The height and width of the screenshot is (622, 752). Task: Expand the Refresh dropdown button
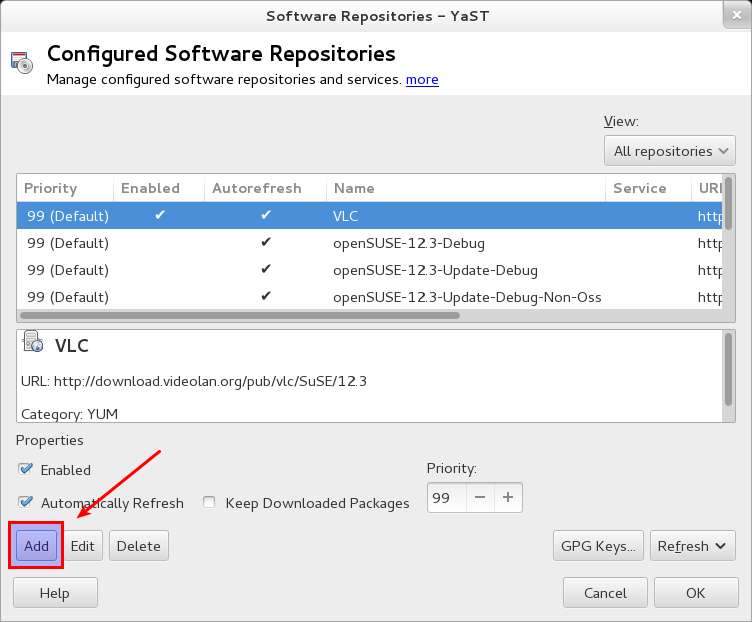693,546
